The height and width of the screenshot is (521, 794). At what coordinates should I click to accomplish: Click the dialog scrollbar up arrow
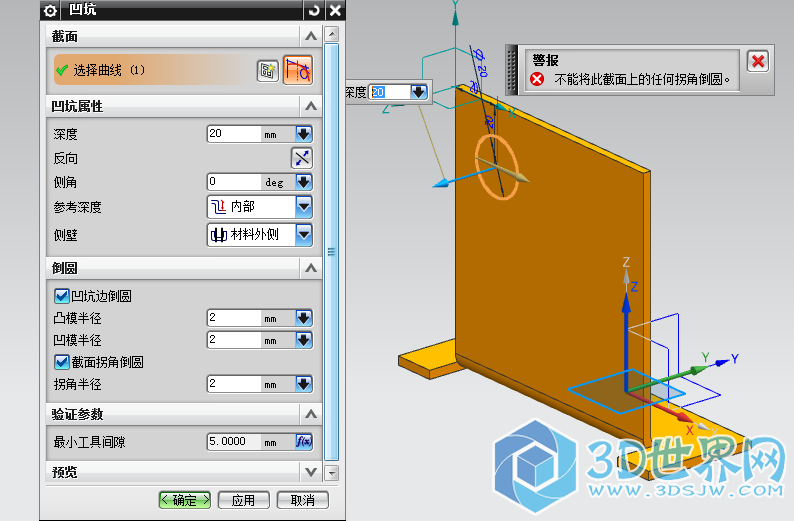[x=332, y=34]
